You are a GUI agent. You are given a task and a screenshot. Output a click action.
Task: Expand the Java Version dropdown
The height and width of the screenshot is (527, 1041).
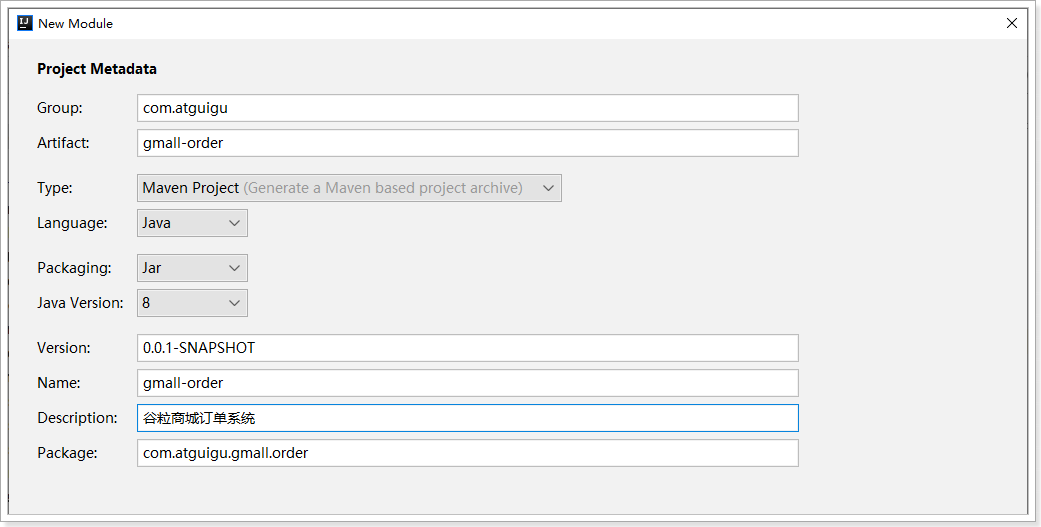pos(192,303)
